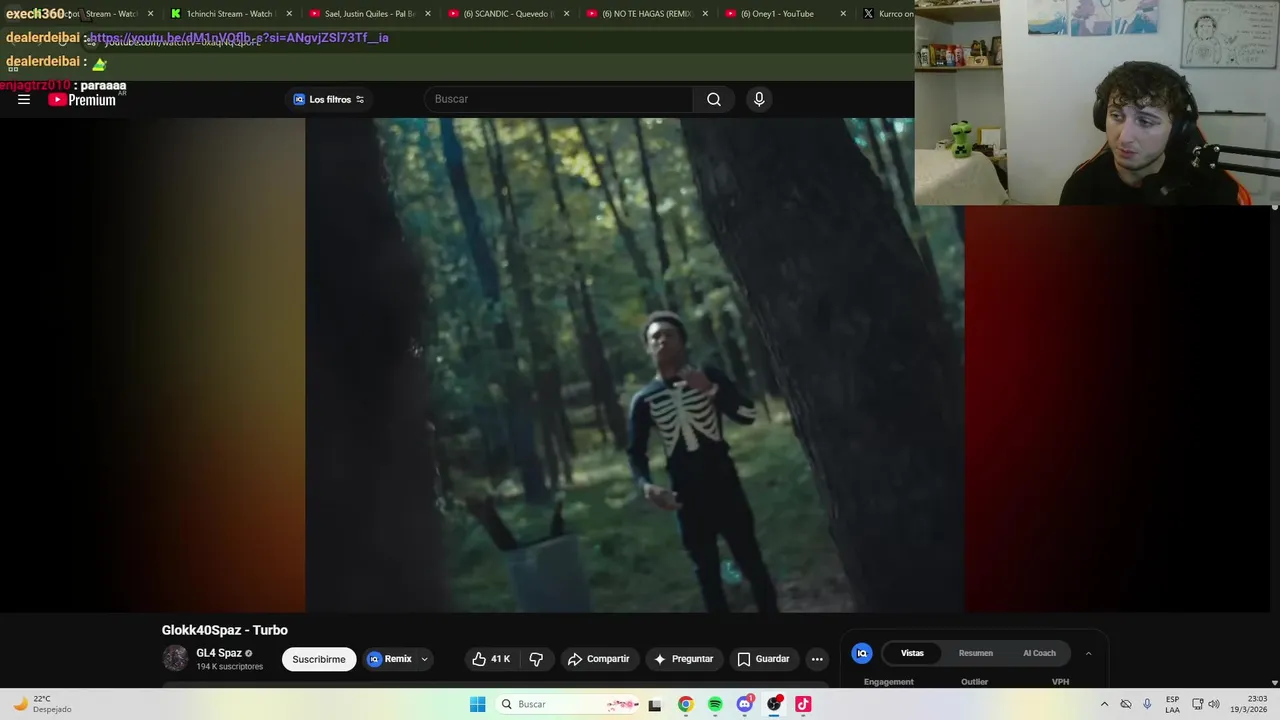Switch to the Kurrco on X tab

pyautogui.click(x=888, y=14)
